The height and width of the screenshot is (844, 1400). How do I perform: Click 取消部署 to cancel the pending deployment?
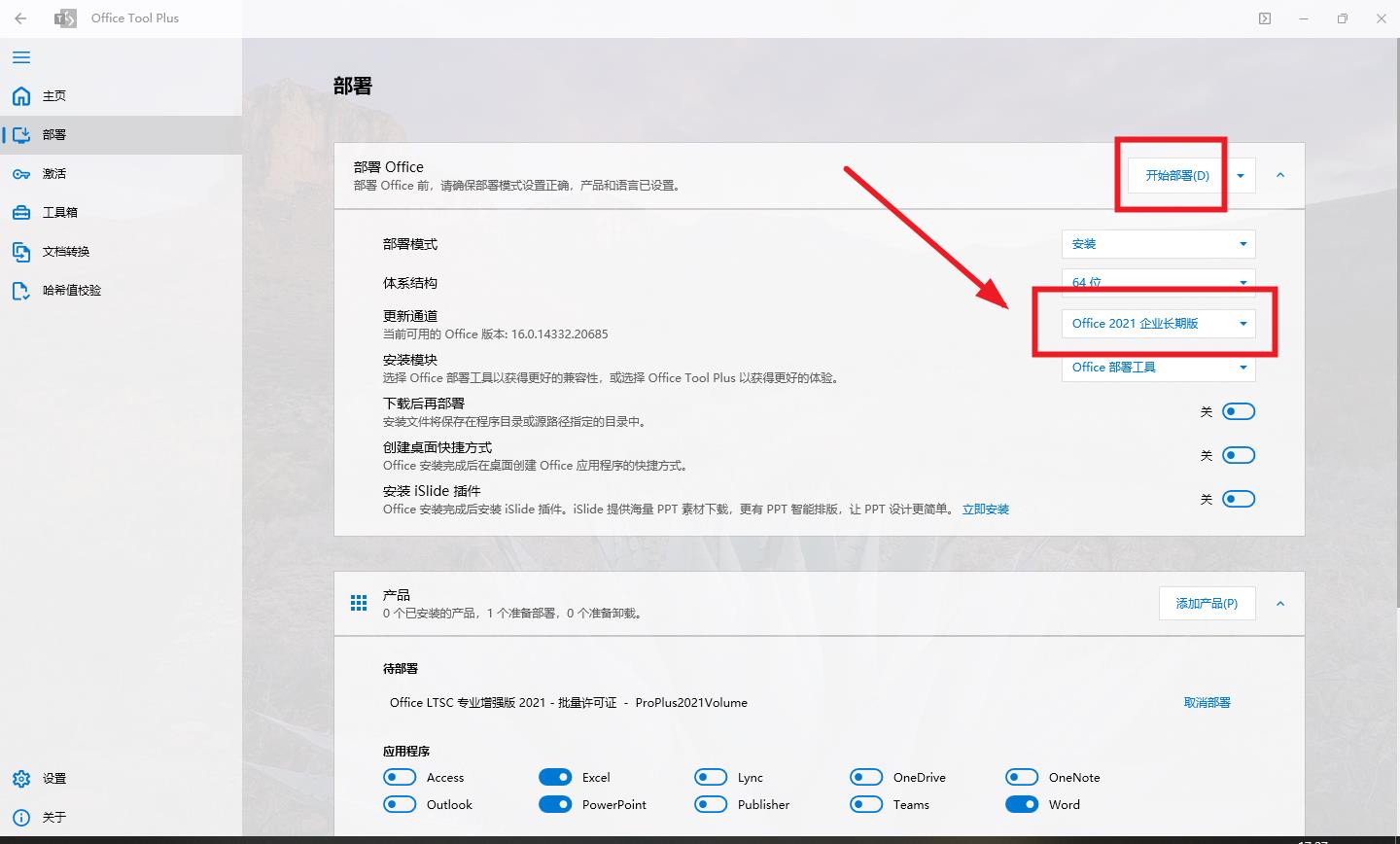[x=1207, y=702]
